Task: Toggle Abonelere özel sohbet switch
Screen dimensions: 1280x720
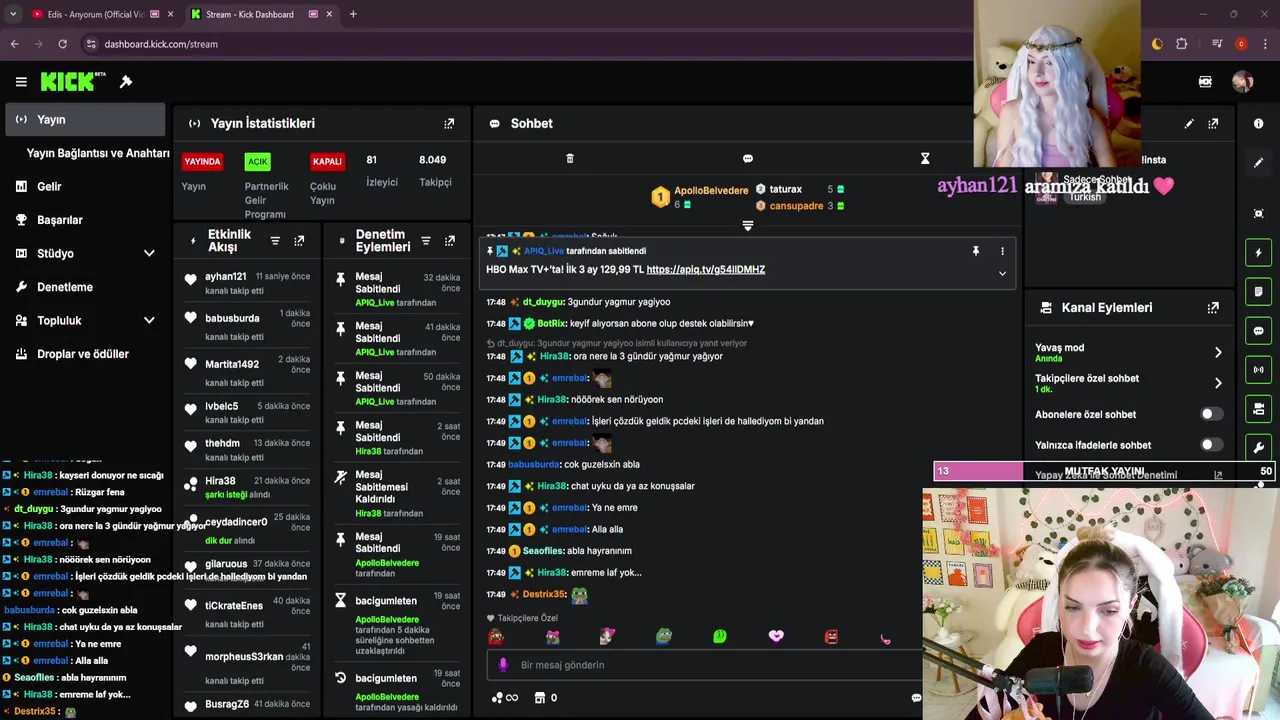Action: pos(1211,414)
